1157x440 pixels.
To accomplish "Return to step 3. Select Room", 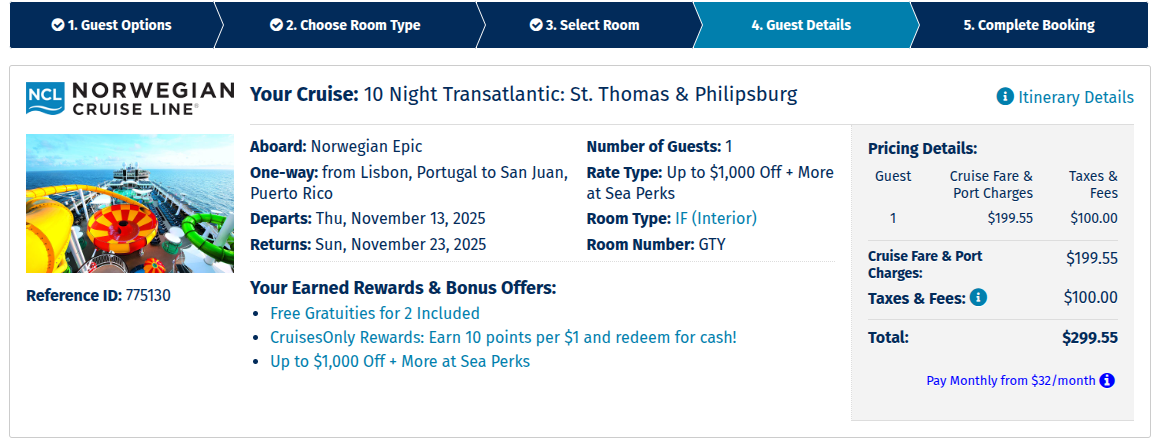I will click(592, 25).
